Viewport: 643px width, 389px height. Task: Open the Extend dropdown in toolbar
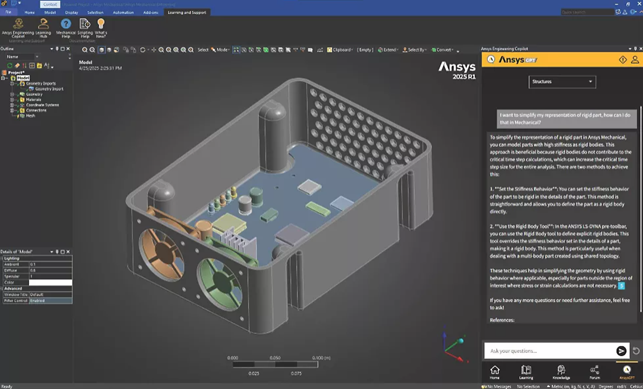388,50
